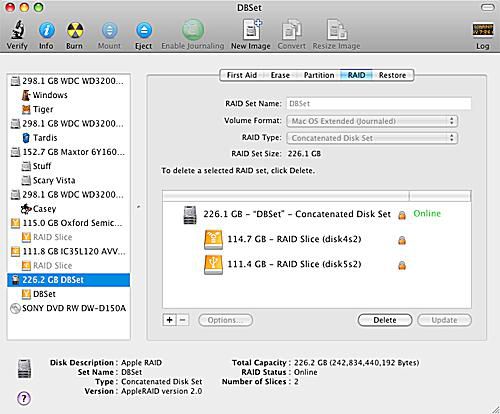The image size is (500, 414).
Task: Click the toolbar toggle pill in title bar
Action: click(x=487, y=8)
